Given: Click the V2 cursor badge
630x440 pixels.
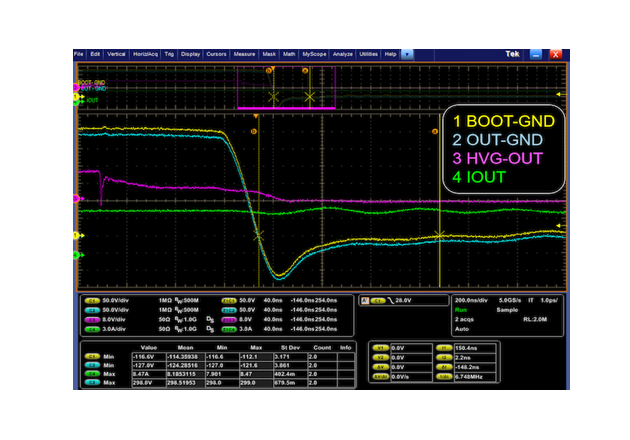Looking at the screenshot, I should click(380, 358).
